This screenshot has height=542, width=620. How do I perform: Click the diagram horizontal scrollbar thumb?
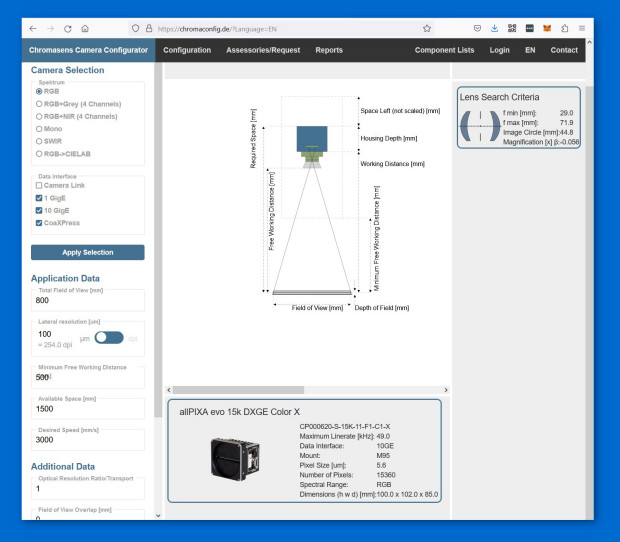(x=238, y=390)
